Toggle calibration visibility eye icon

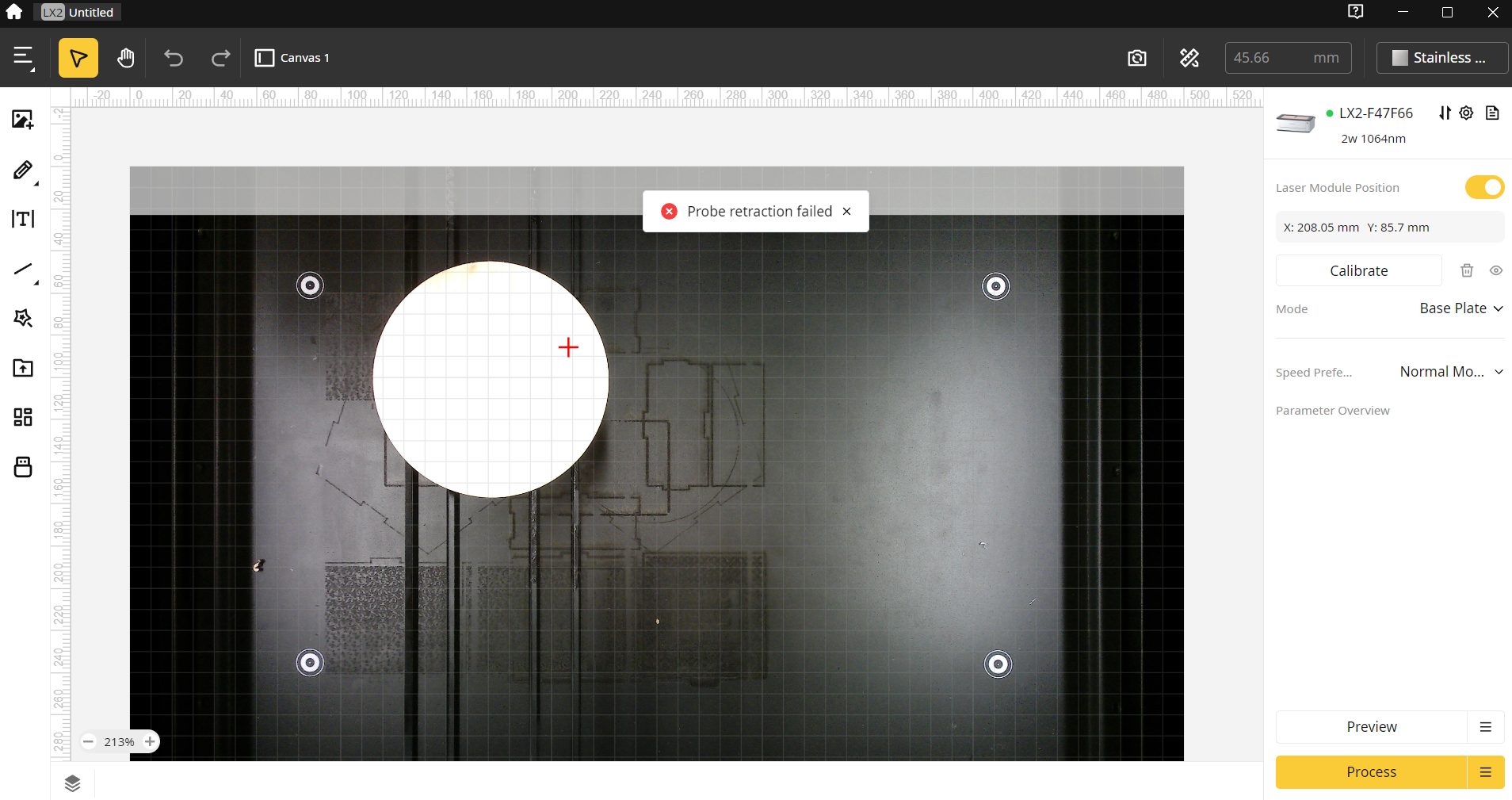[1495, 270]
